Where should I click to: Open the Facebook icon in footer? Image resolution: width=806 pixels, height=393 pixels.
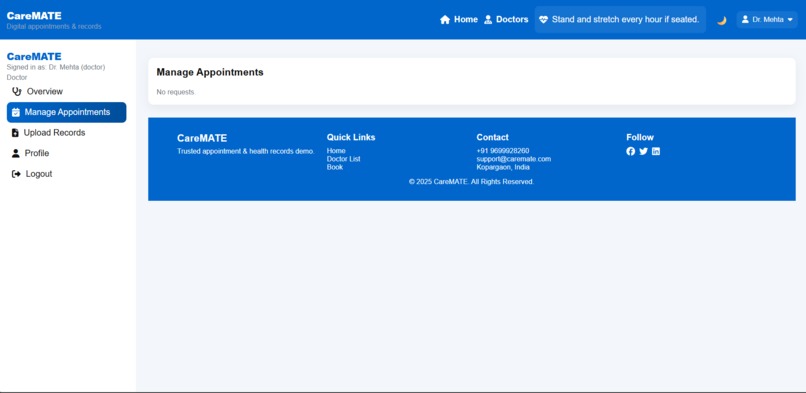[x=631, y=151]
